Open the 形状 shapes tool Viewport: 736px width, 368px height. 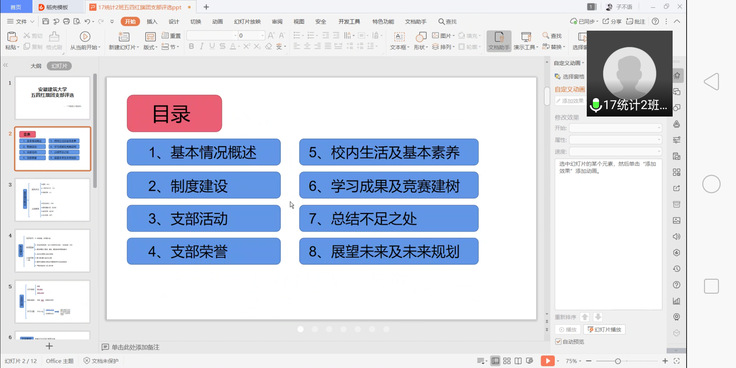[x=422, y=37]
